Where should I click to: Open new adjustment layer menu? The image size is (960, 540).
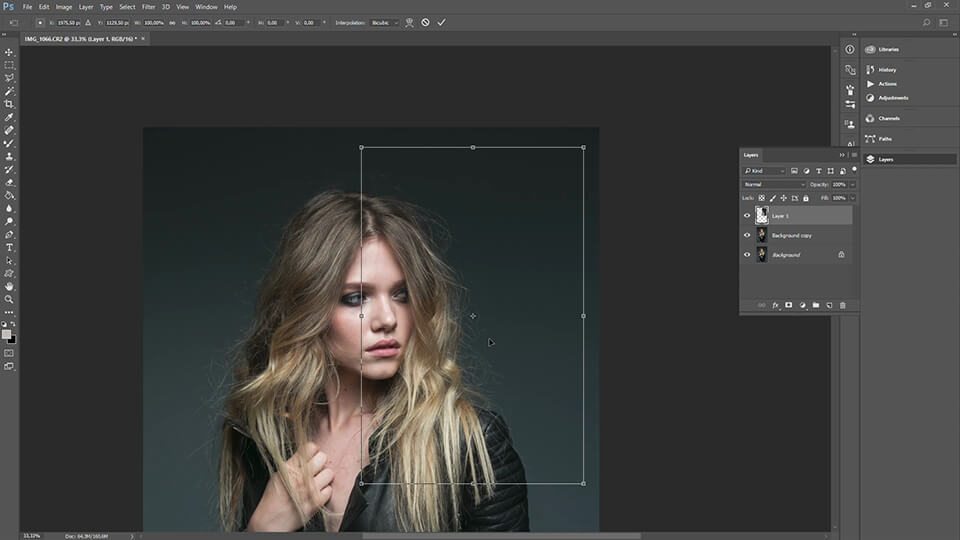point(802,305)
